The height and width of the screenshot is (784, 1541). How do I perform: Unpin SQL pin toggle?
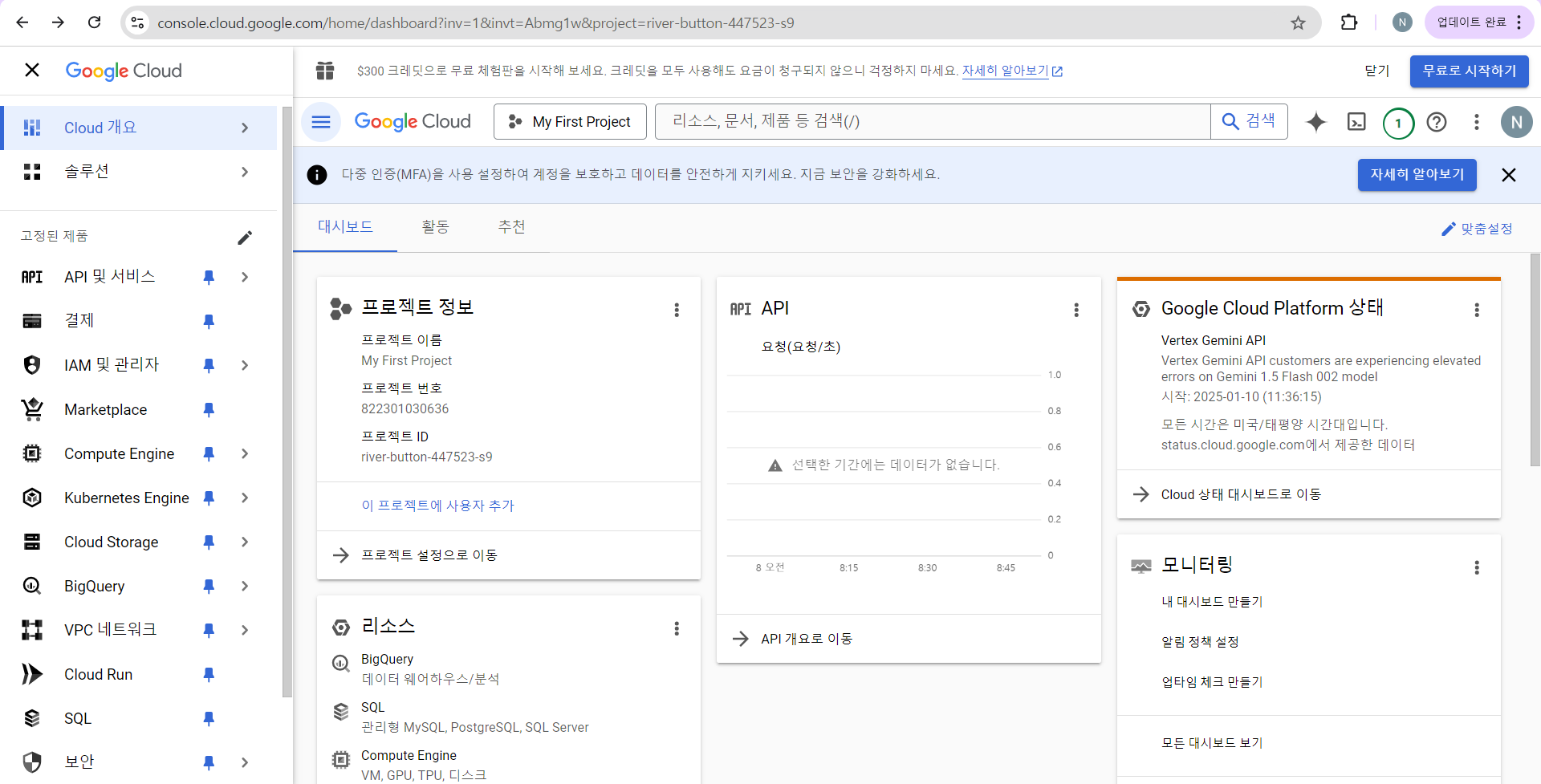click(x=209, y=718)
